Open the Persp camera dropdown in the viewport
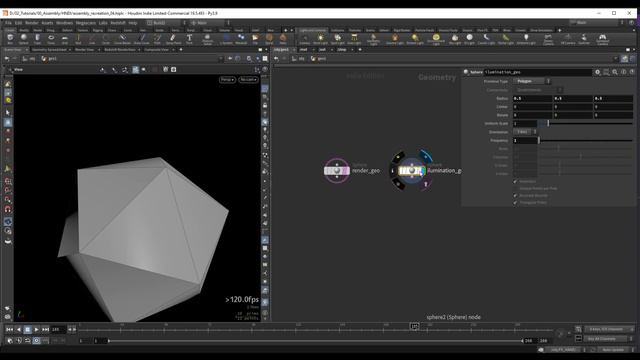Screen dimensions: 640x360 pyautogui.click(x=227, y=80)
